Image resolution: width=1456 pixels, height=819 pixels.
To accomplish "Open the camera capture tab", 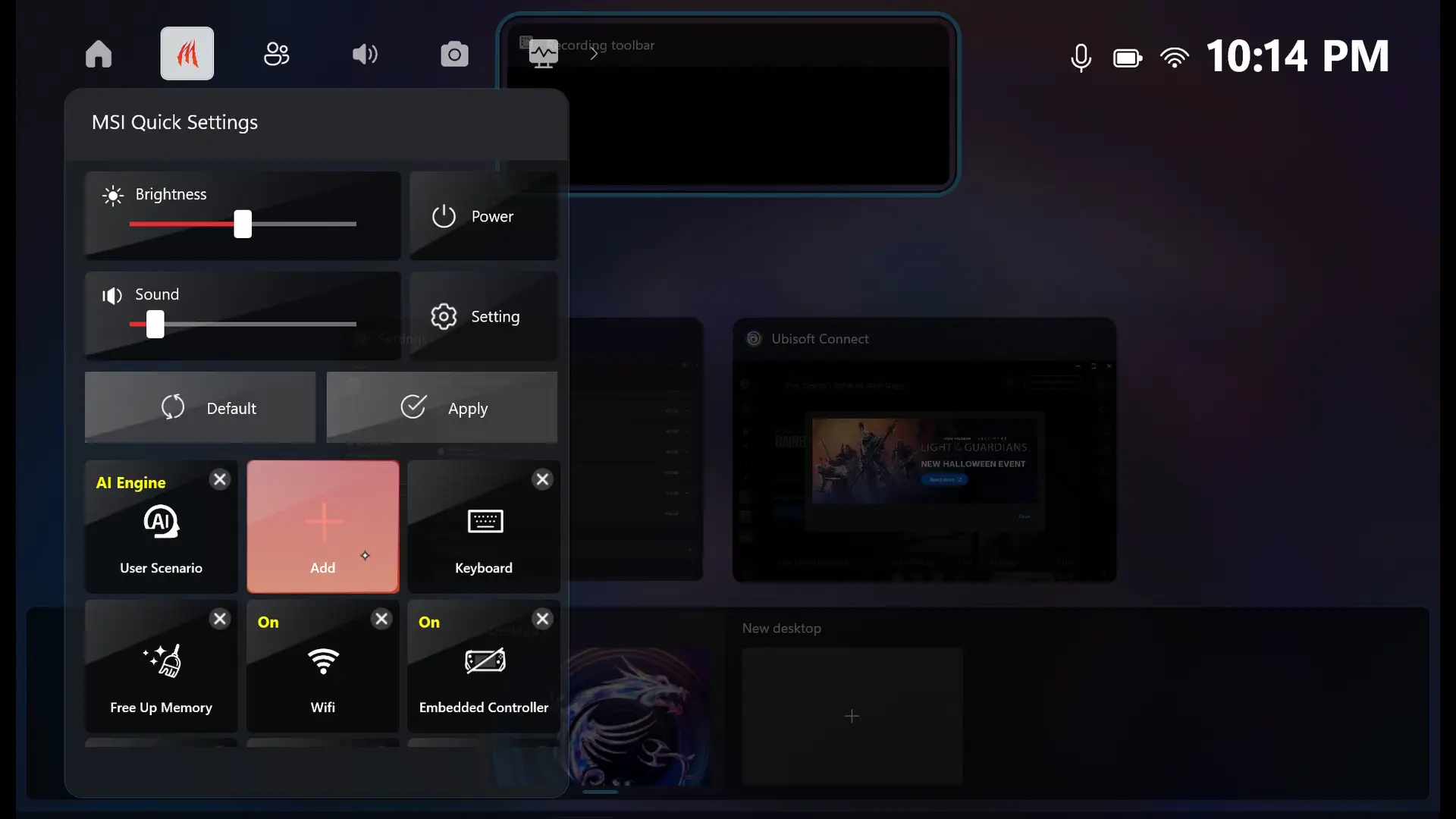I will point(454,54).
